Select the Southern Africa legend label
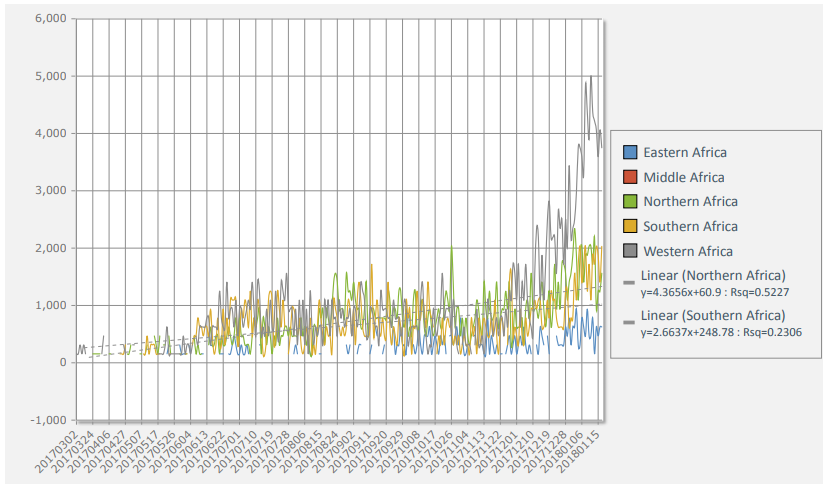Image resolution: width=826 pixels, height=485 pixels. pos(690,226)
